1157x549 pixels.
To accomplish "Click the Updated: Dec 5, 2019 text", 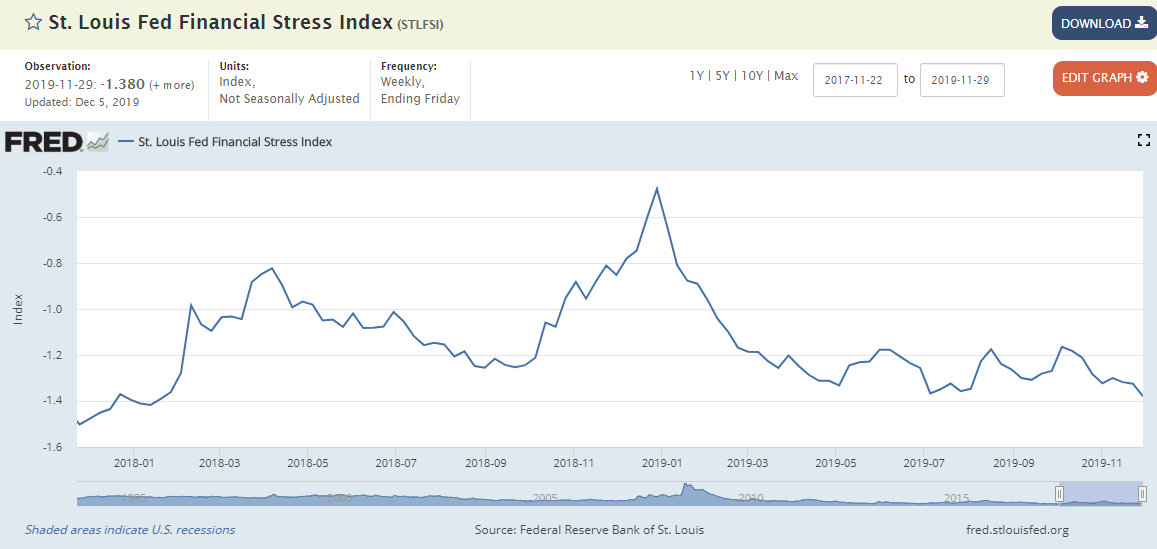I will click(x=82, y=102).
